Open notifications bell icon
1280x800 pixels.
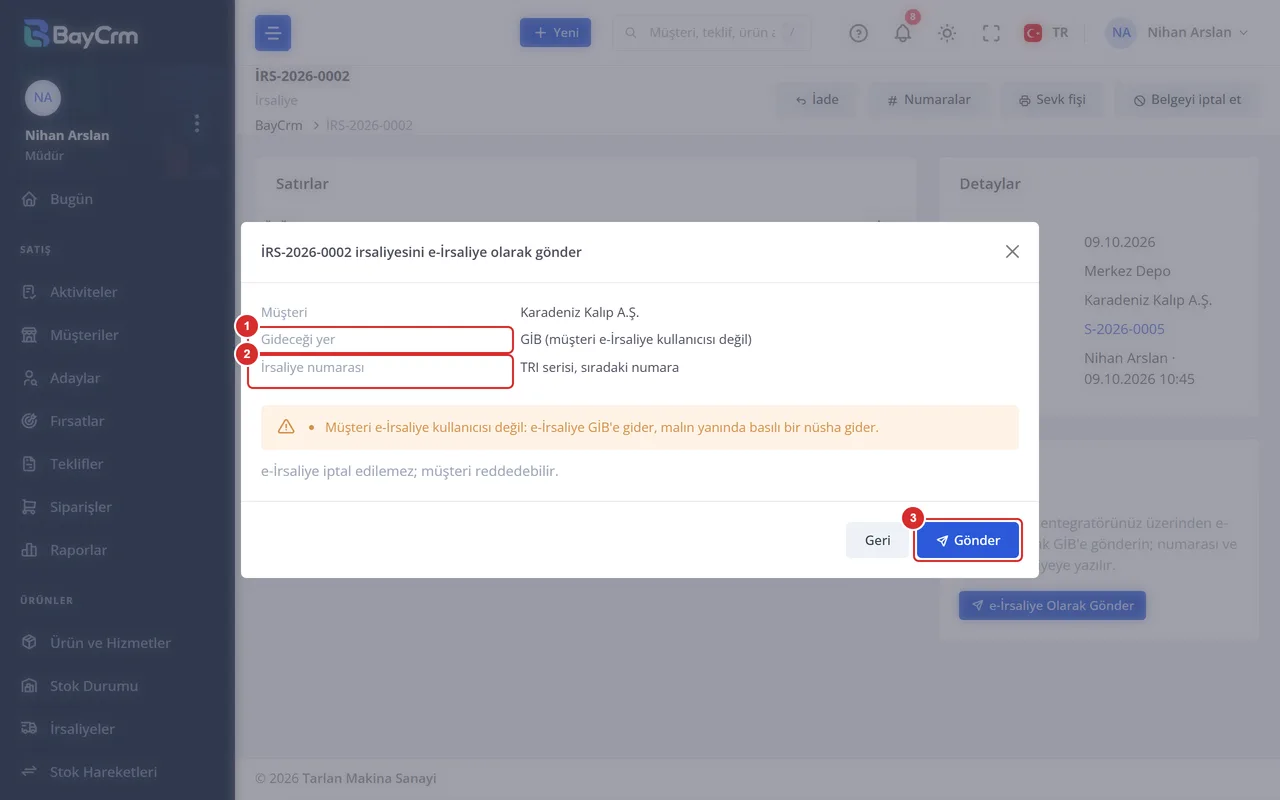(x=903, y=33)
